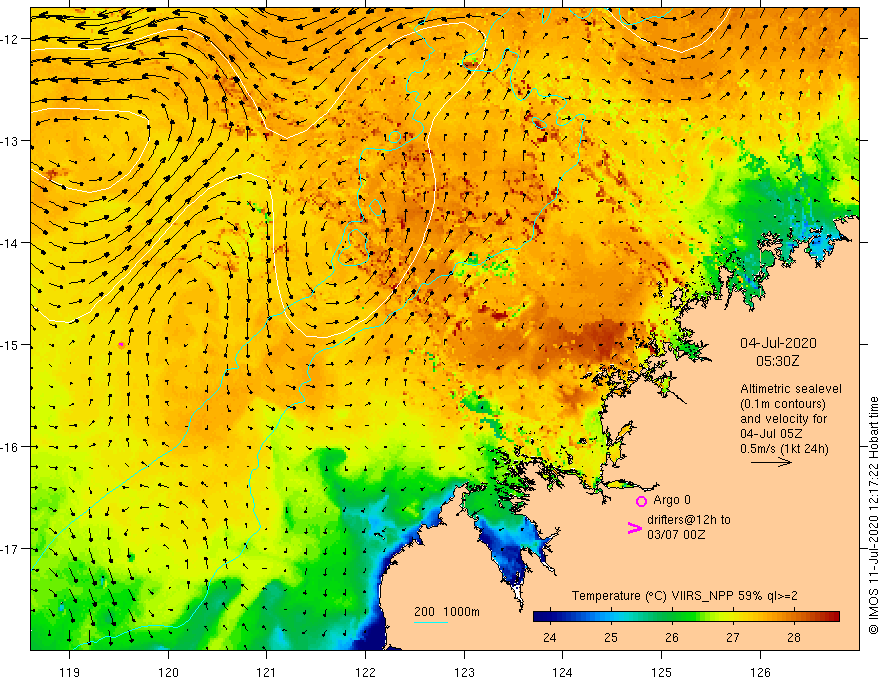880x680 pixels.
Task: Click the date label 04-Jul-2020
Action: coord(778,343)
